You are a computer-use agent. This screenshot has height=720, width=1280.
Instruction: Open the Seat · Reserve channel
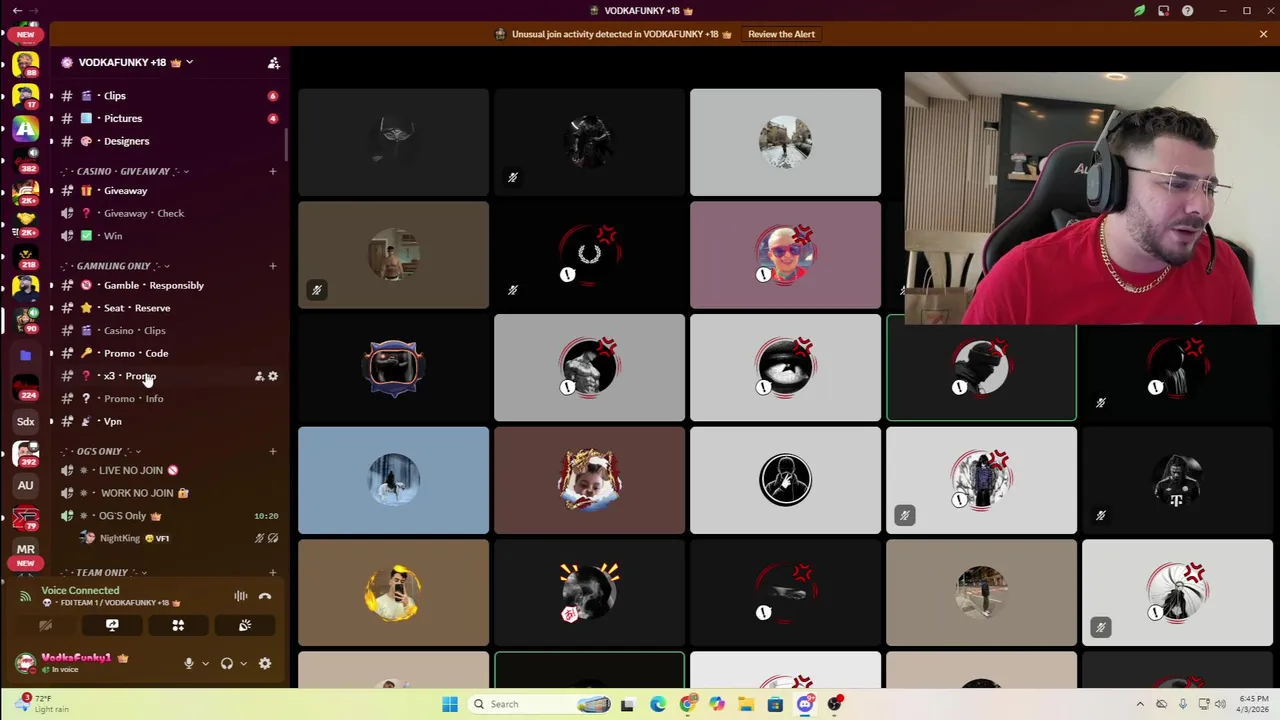tap(168, 308)
